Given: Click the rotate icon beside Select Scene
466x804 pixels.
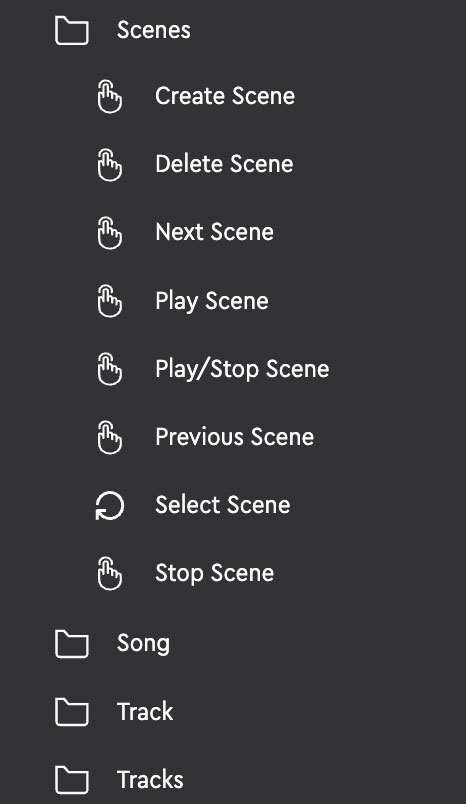Looking at the screenshot, I should point(110,506).
